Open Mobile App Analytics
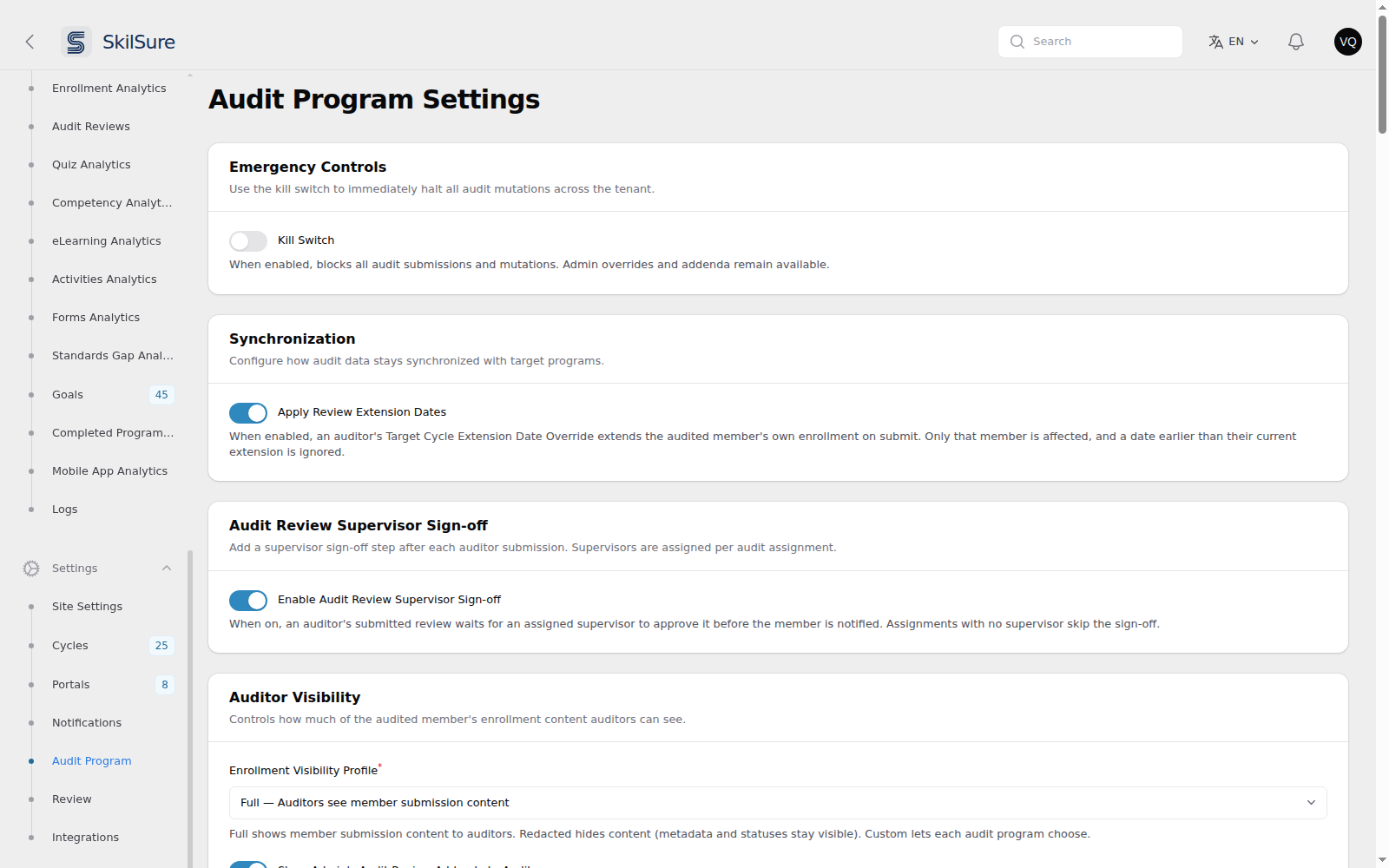This screenshot has width=1389, height=868. pos(109,471)
